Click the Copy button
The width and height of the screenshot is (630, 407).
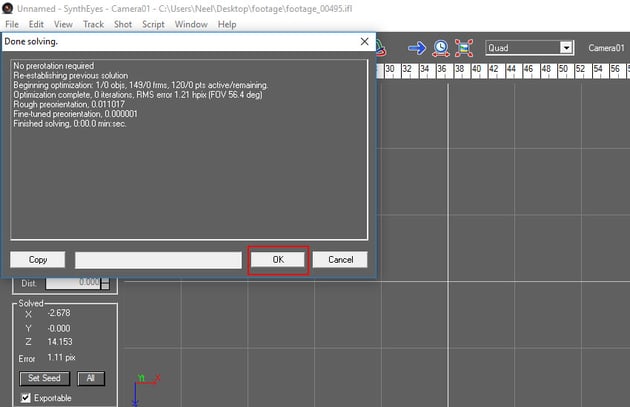click(38, 260)
